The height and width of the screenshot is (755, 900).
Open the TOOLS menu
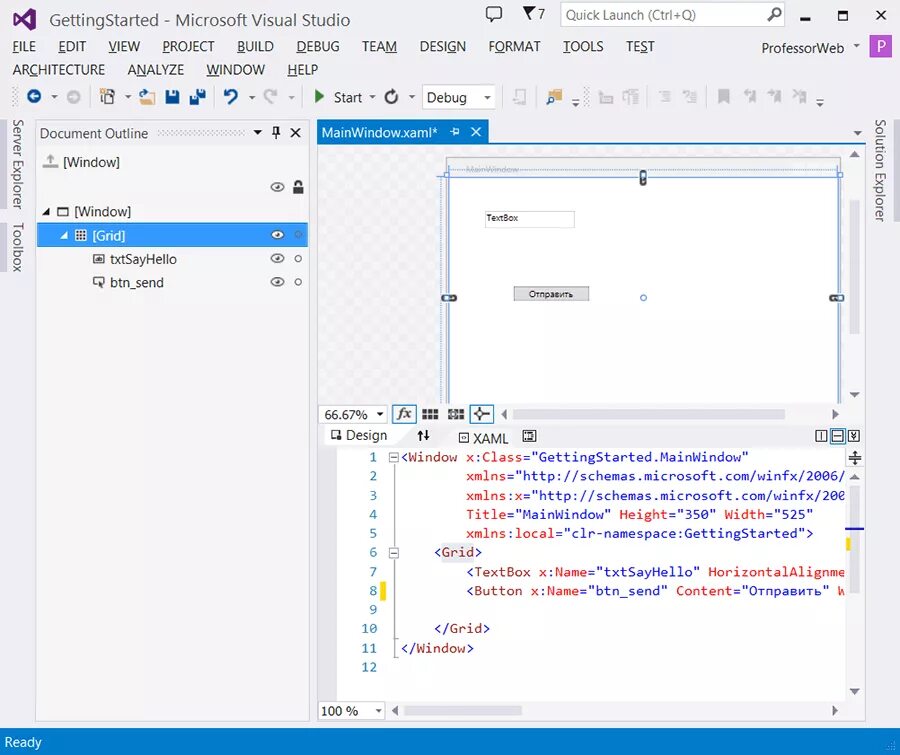point(583,47)
